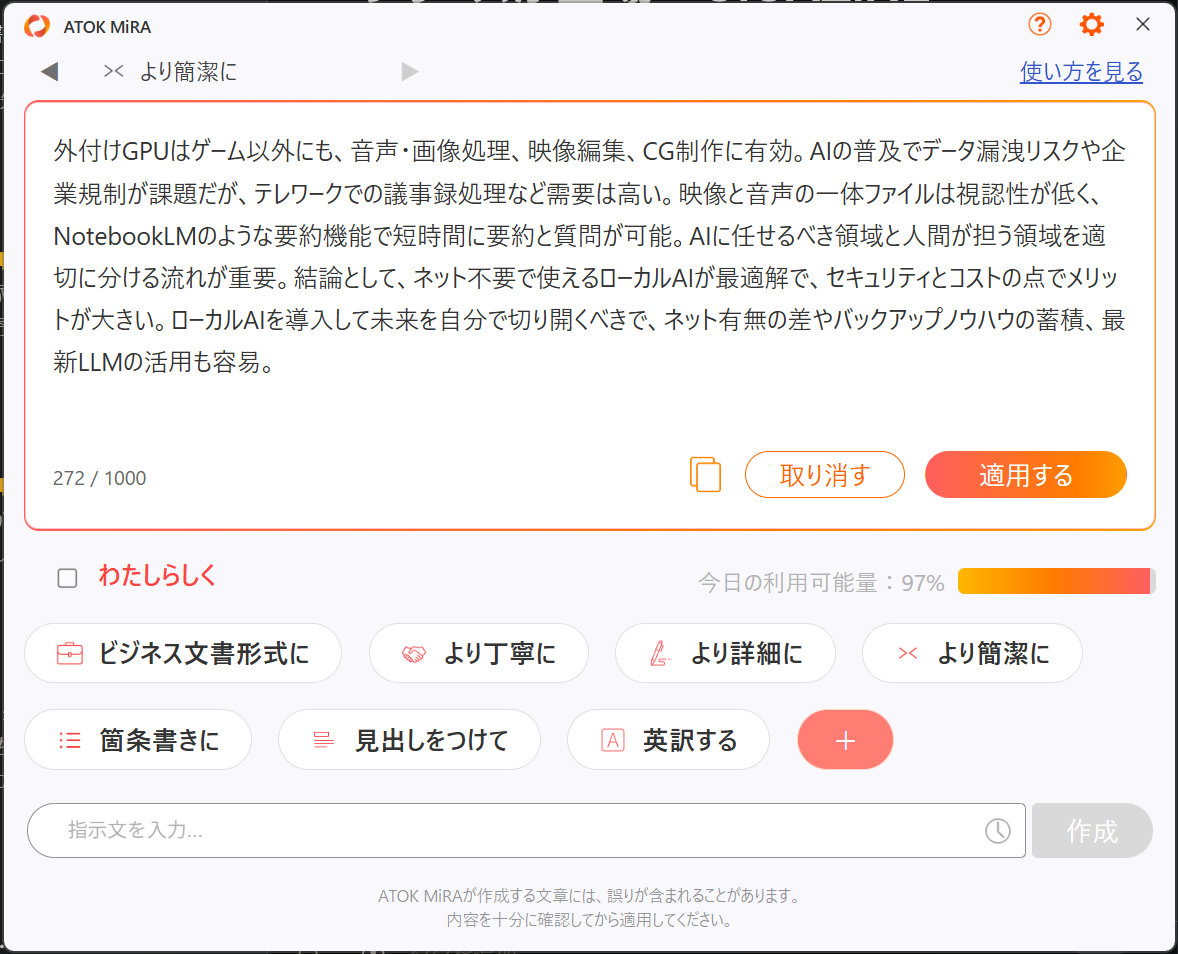This screenshot has height=954, width=1178.
Task: Choose the より詳細に rewrite option
Action: coord(724,654)
